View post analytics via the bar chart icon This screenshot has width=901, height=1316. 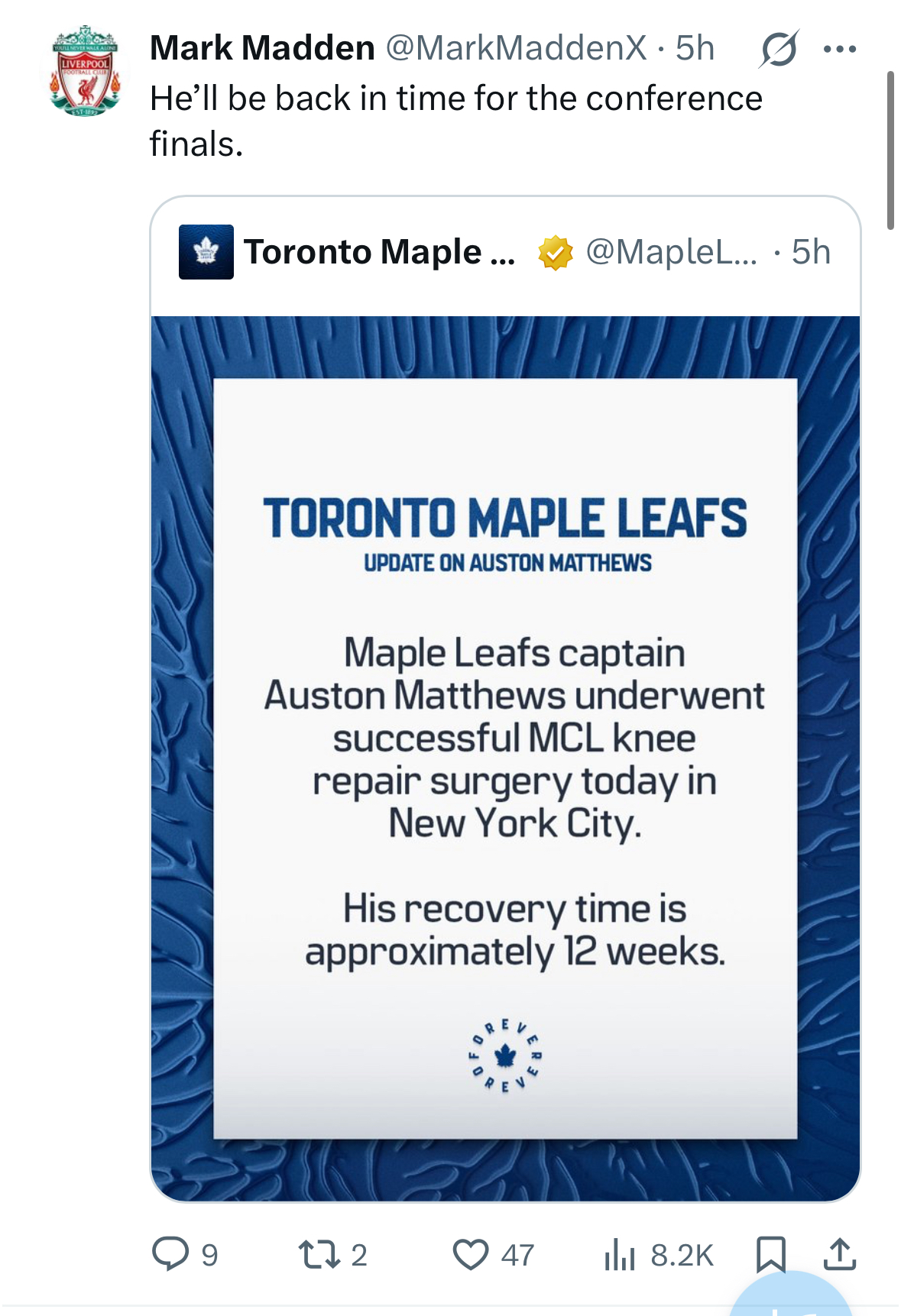point(619,1254)
